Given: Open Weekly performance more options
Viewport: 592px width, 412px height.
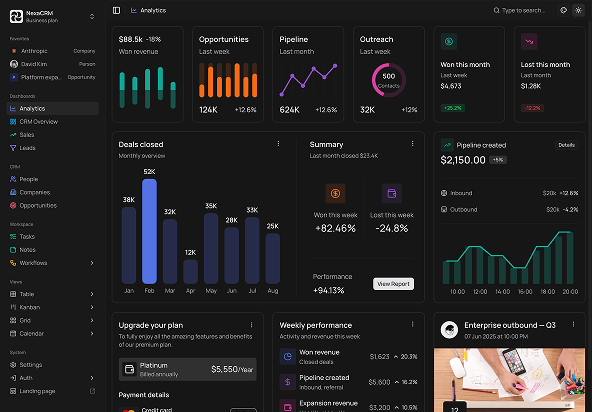Looking at the screenshot, I should coord(412,324).
